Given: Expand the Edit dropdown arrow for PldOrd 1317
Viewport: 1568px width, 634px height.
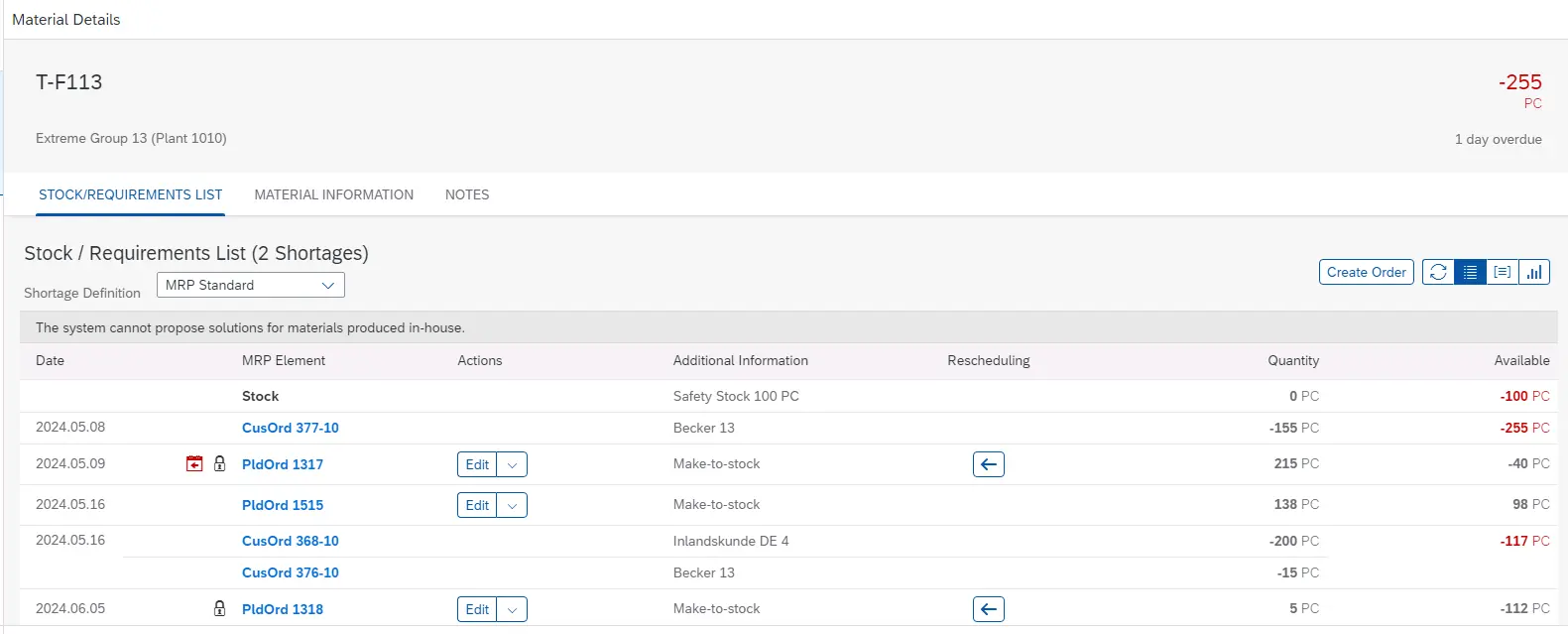Looking at the screenshot, I should coord(512,465).
